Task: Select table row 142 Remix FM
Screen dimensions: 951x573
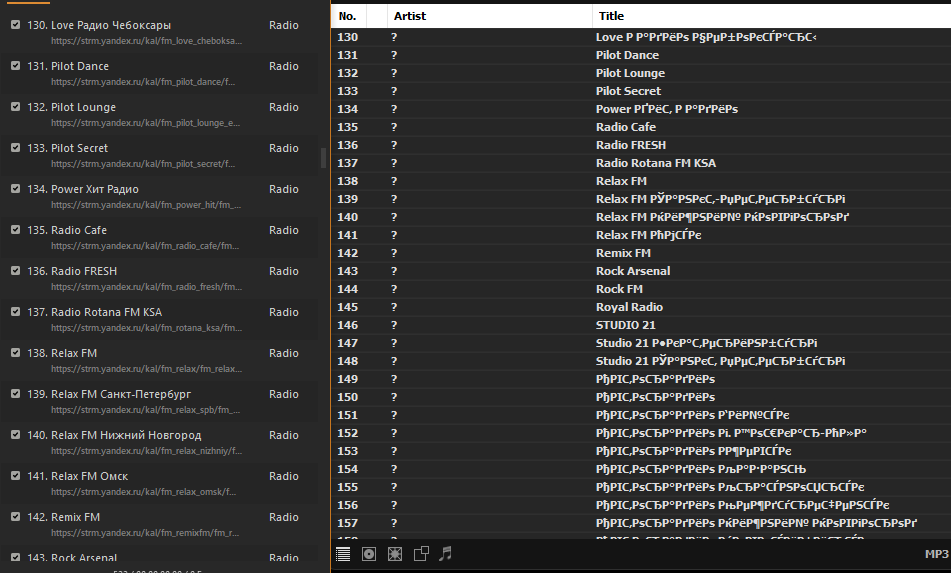Action: (641, 253)
